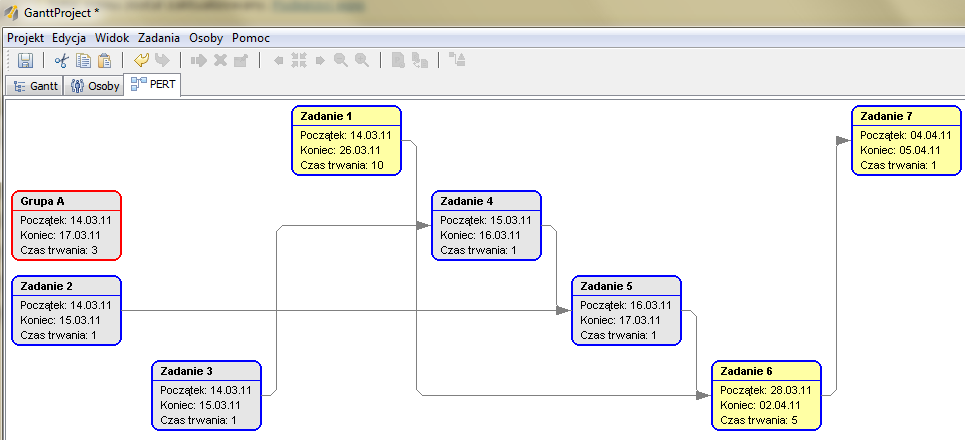Switch to the Gantt tab
This screenshot has width=965, height=440.
[x=35, y=86]
